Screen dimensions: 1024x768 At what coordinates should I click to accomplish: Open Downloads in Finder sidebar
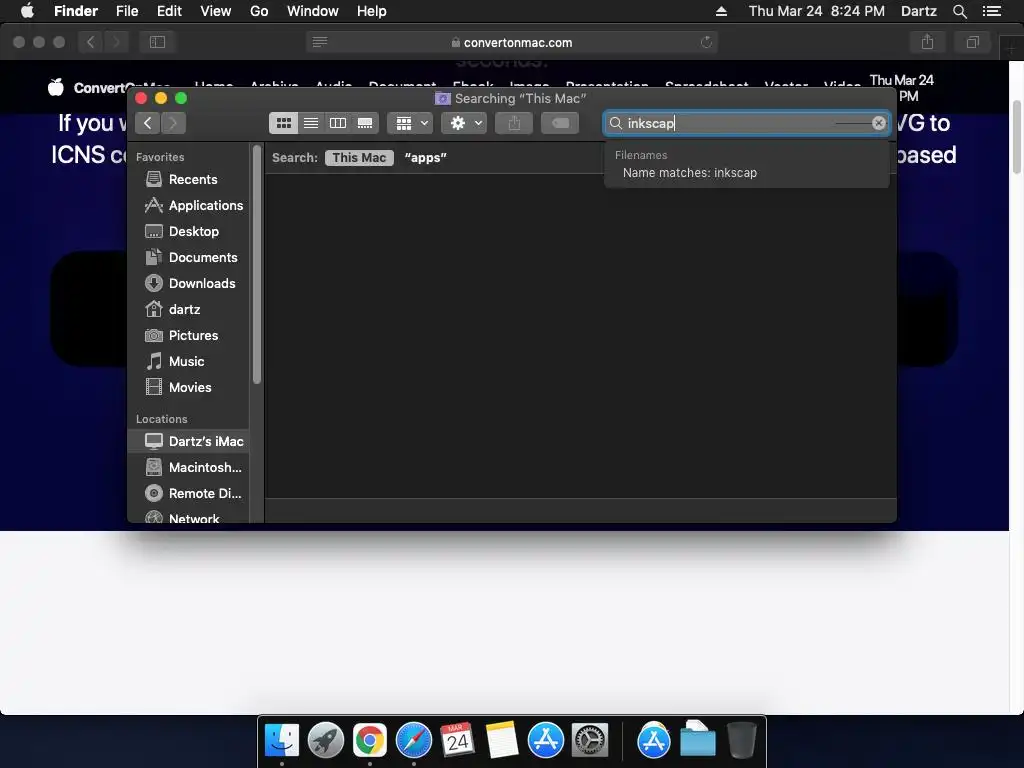point(189,283)
